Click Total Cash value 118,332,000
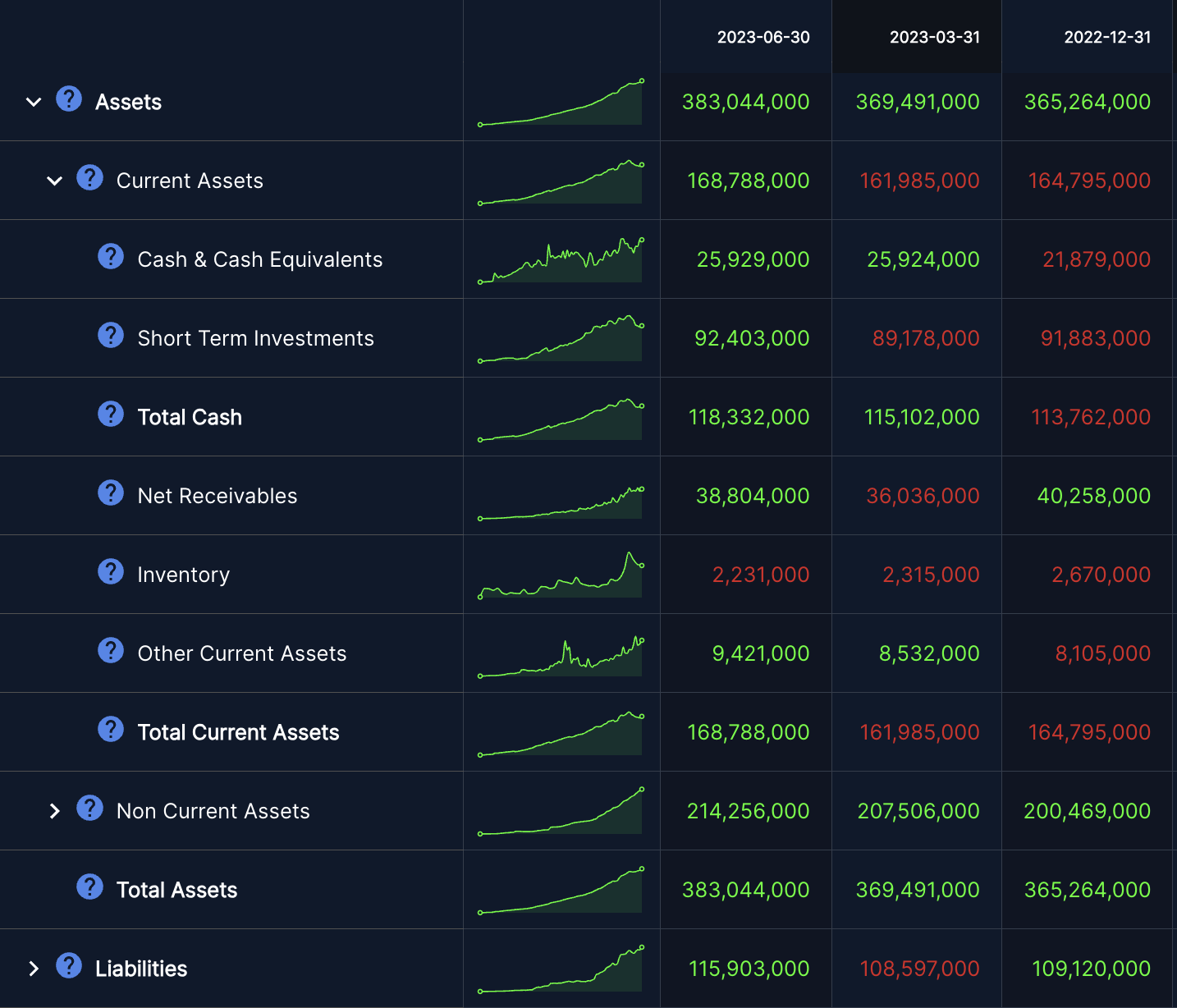The width and height of the screenshot is (1177, 1008). pyautogui.click(x=749, y=417)
